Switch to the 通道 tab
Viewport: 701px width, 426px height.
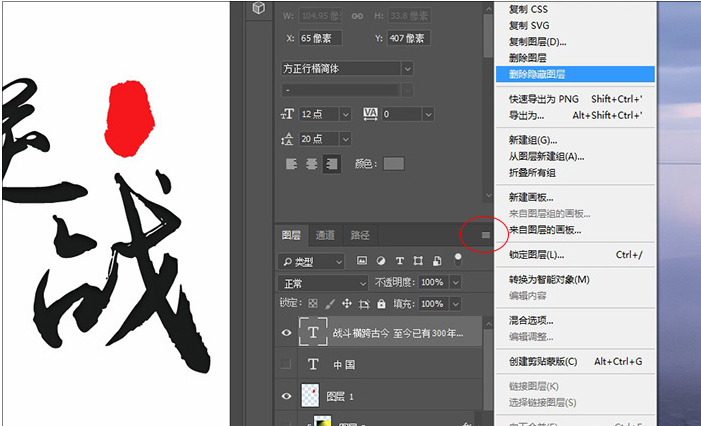[x=325, y=235]
